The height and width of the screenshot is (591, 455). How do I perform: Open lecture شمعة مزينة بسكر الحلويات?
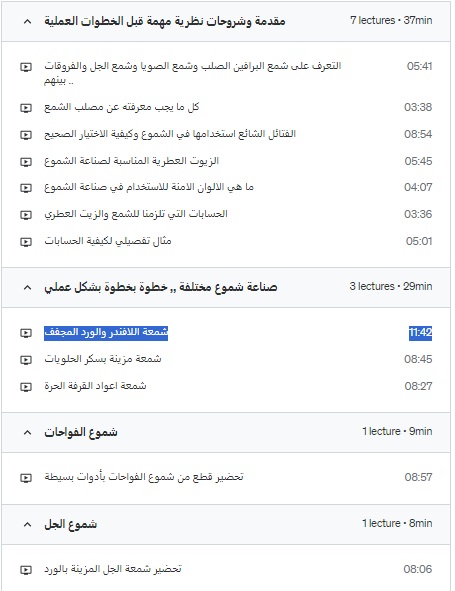click(103, 359)
